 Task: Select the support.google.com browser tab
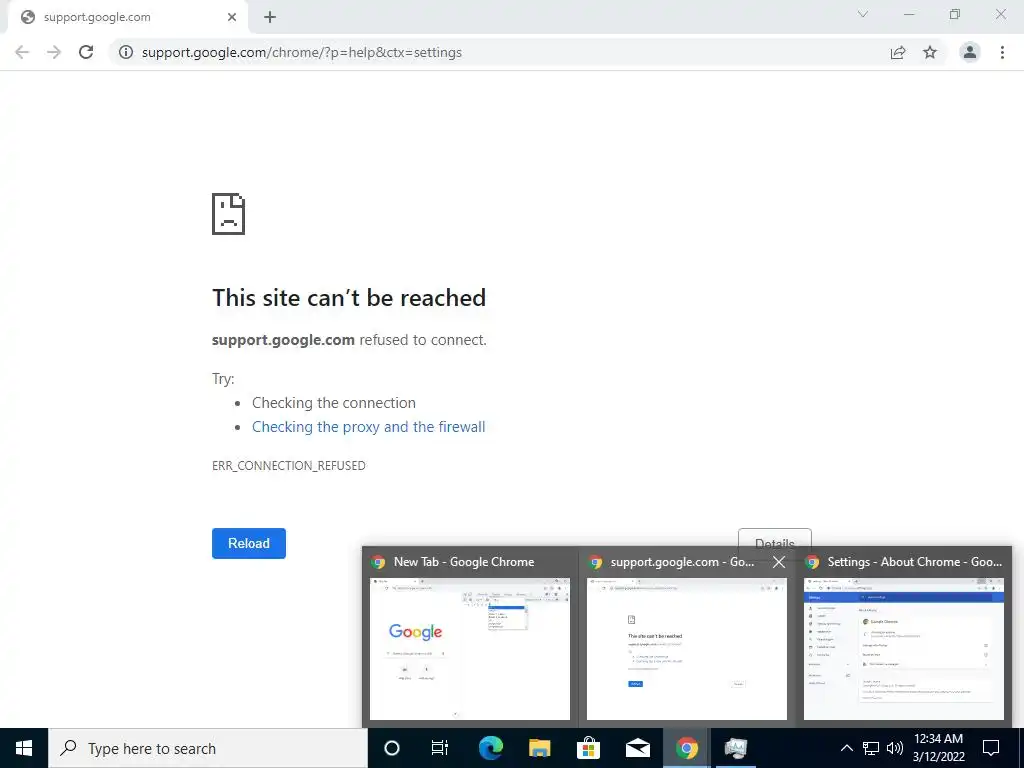point(128,18)
